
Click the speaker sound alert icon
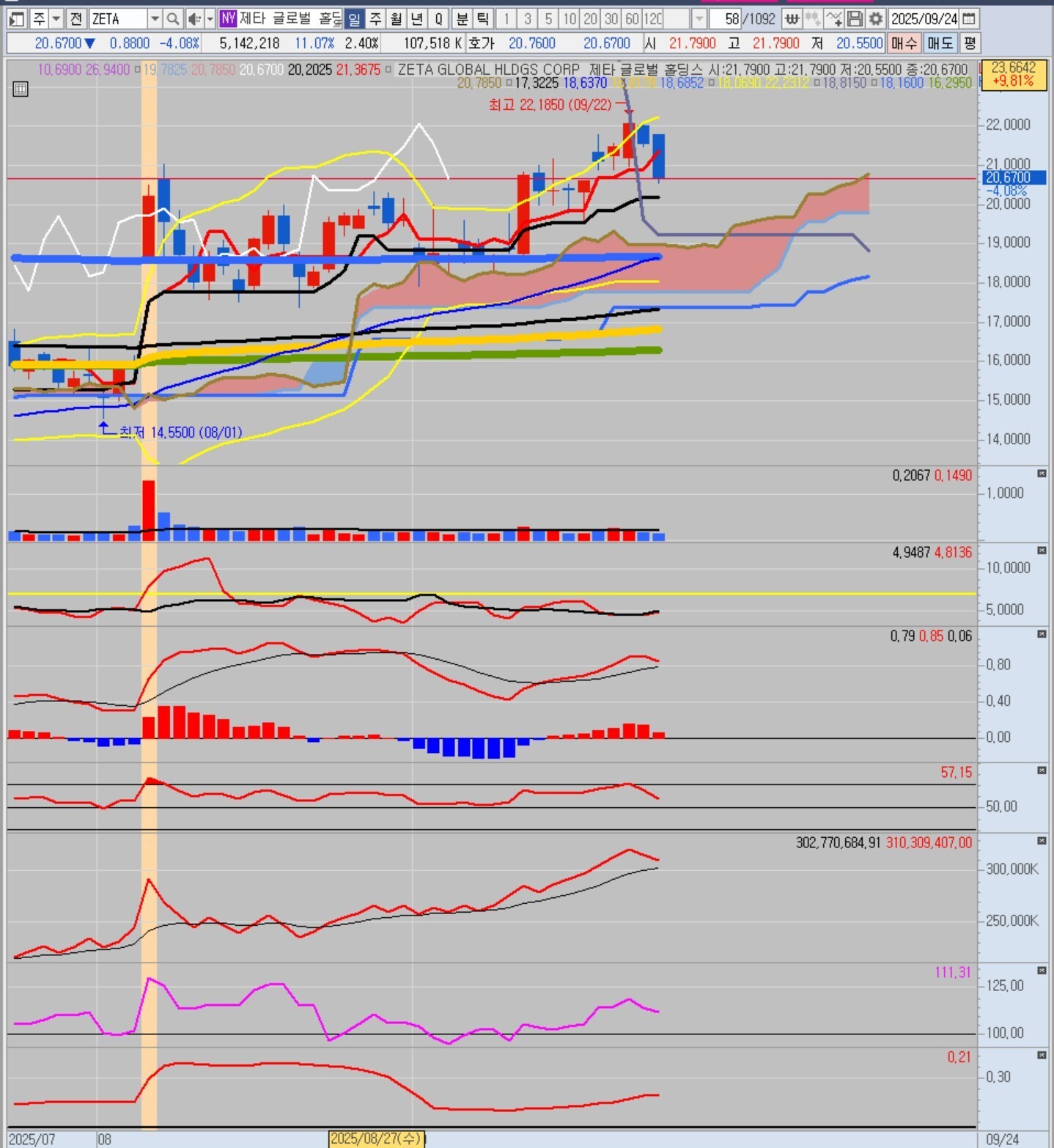tap(194, 18)
